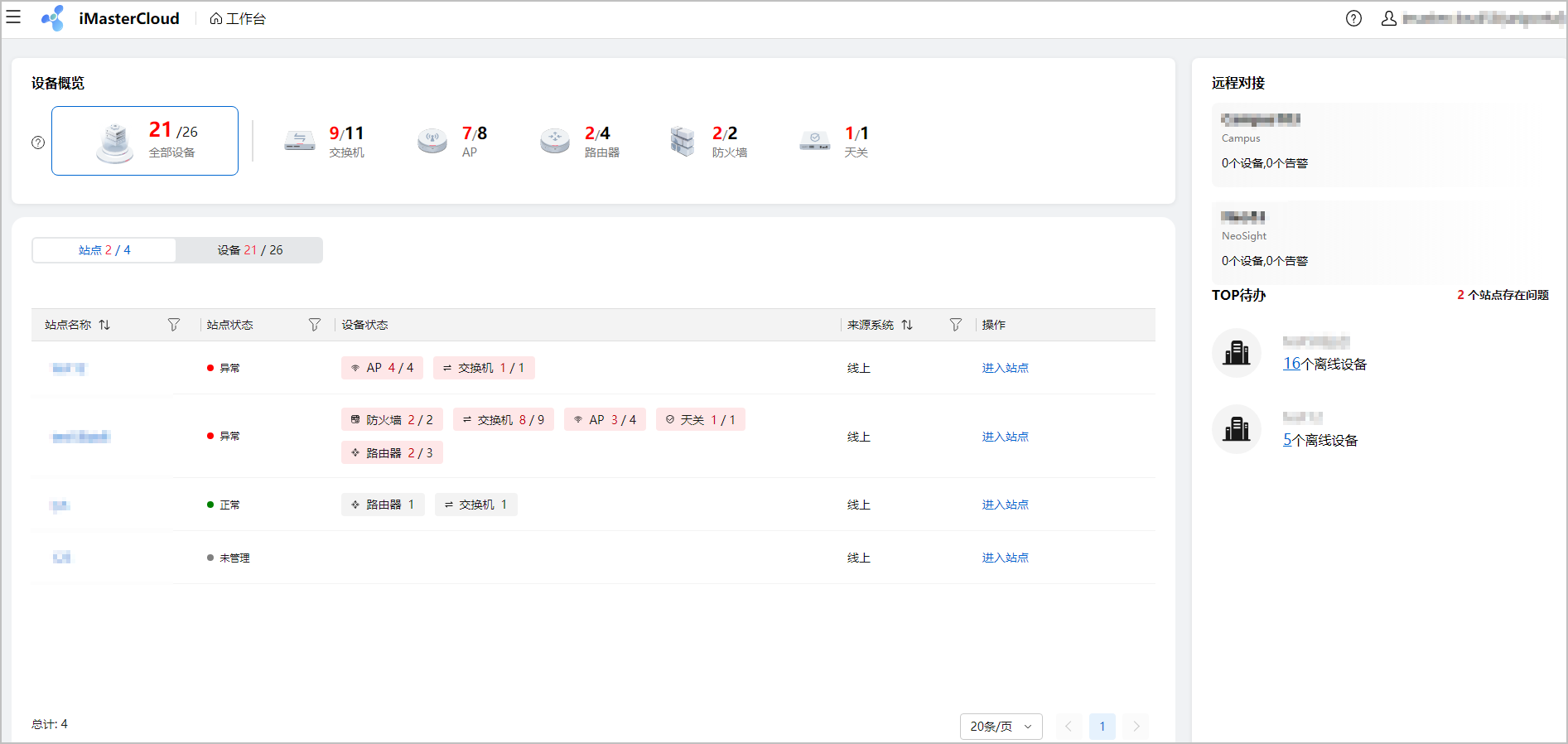Click the help question mark icon in header
The height and width of the screenshot is (744, 1568).
click(x=1353, y=18)
